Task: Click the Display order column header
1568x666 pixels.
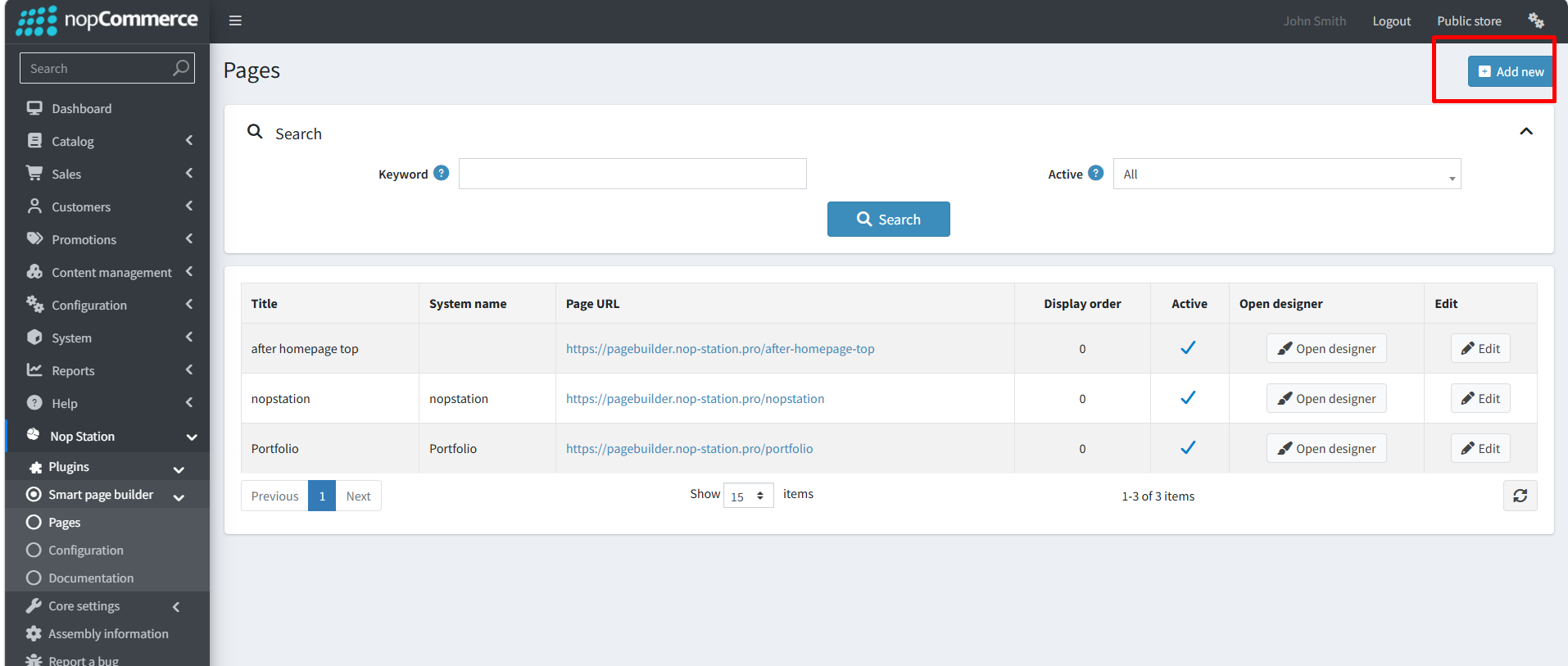Action: [1082, 303]
